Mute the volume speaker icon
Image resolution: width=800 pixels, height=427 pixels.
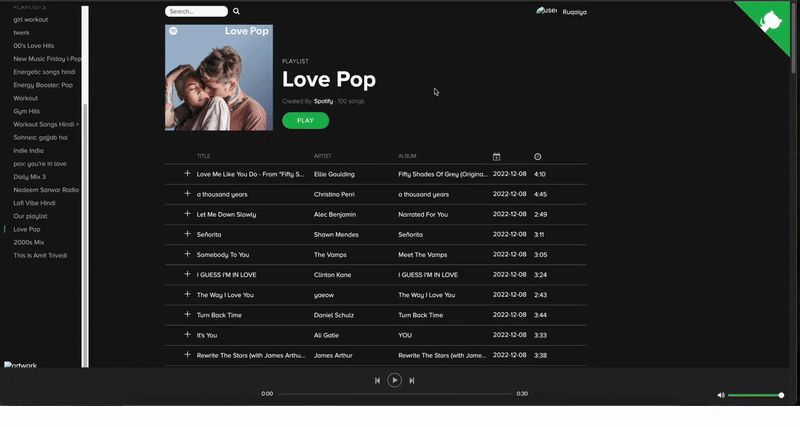pyautogui.click(x=721, y=395)
